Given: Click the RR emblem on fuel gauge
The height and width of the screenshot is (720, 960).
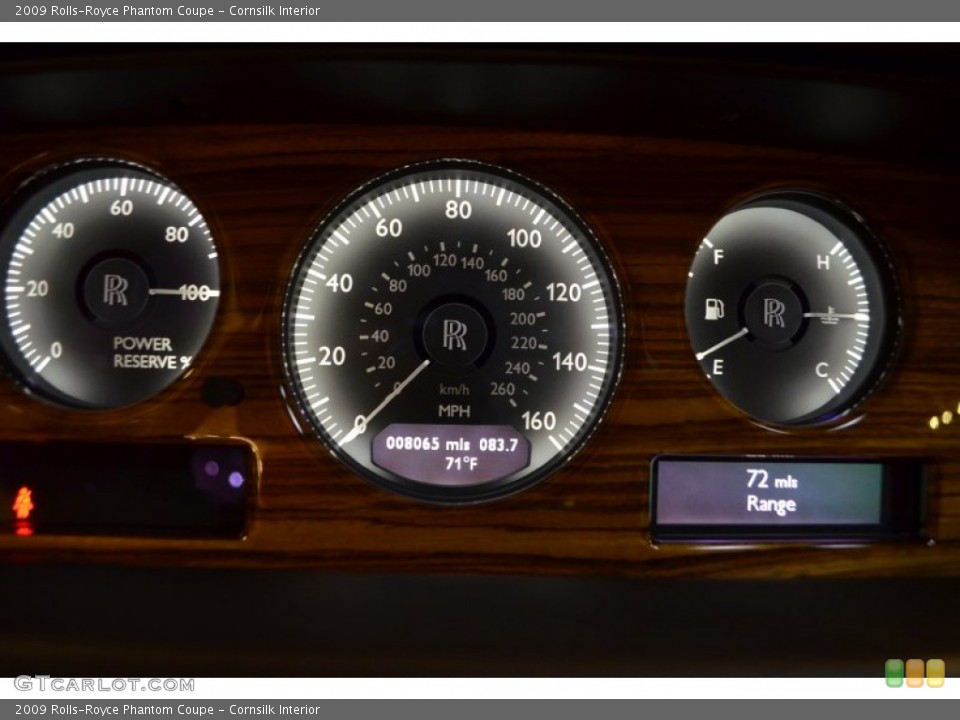Looking at the screenshot, I should 774,312.
